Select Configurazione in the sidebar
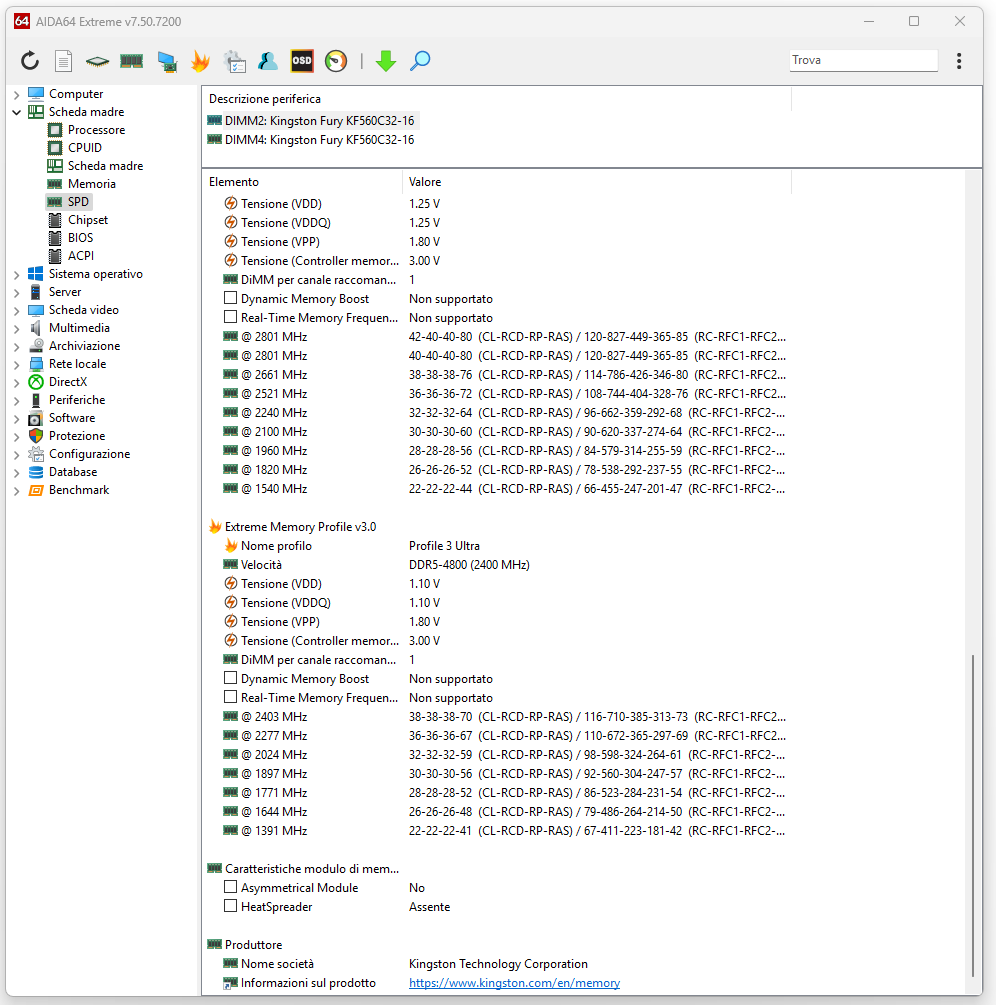Screen dimensions: 996x1005 [x=89, y=454]
